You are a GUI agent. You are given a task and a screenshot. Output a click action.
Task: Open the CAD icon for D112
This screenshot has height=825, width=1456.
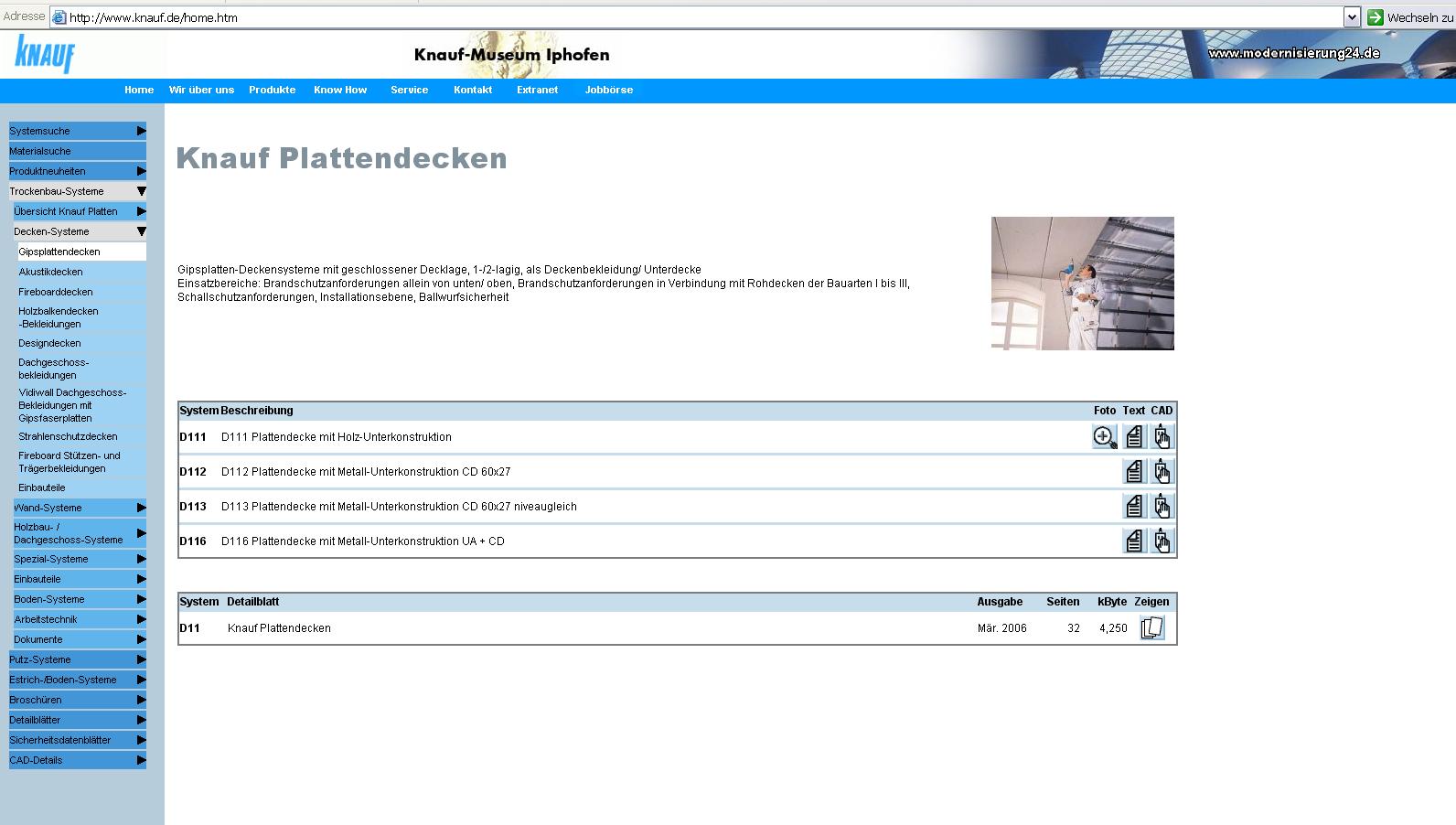pyautogui.click(x=1162, y=472)
